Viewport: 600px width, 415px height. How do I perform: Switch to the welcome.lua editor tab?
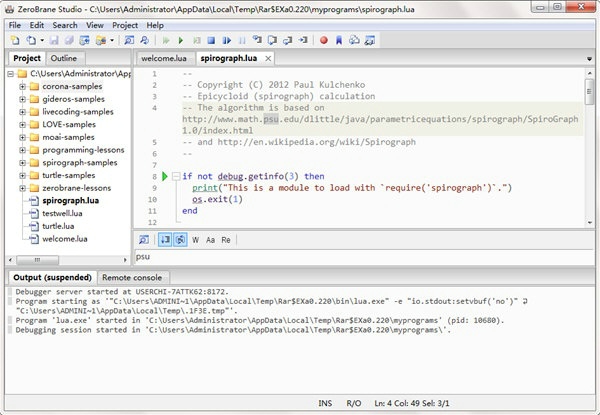tap(164, 59)
